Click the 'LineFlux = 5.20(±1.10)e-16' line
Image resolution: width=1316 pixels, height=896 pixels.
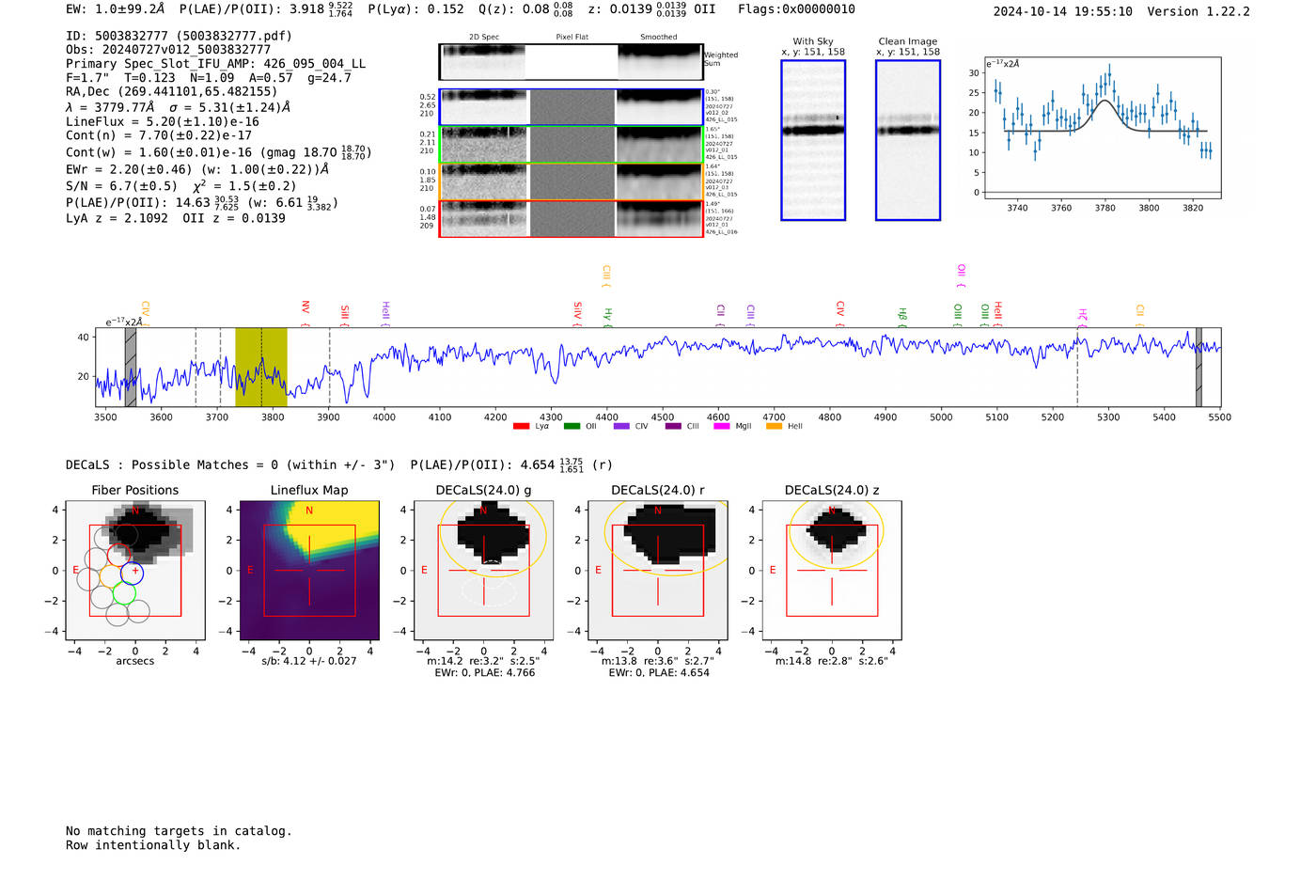pyautogui.click(x=163, y=121)
